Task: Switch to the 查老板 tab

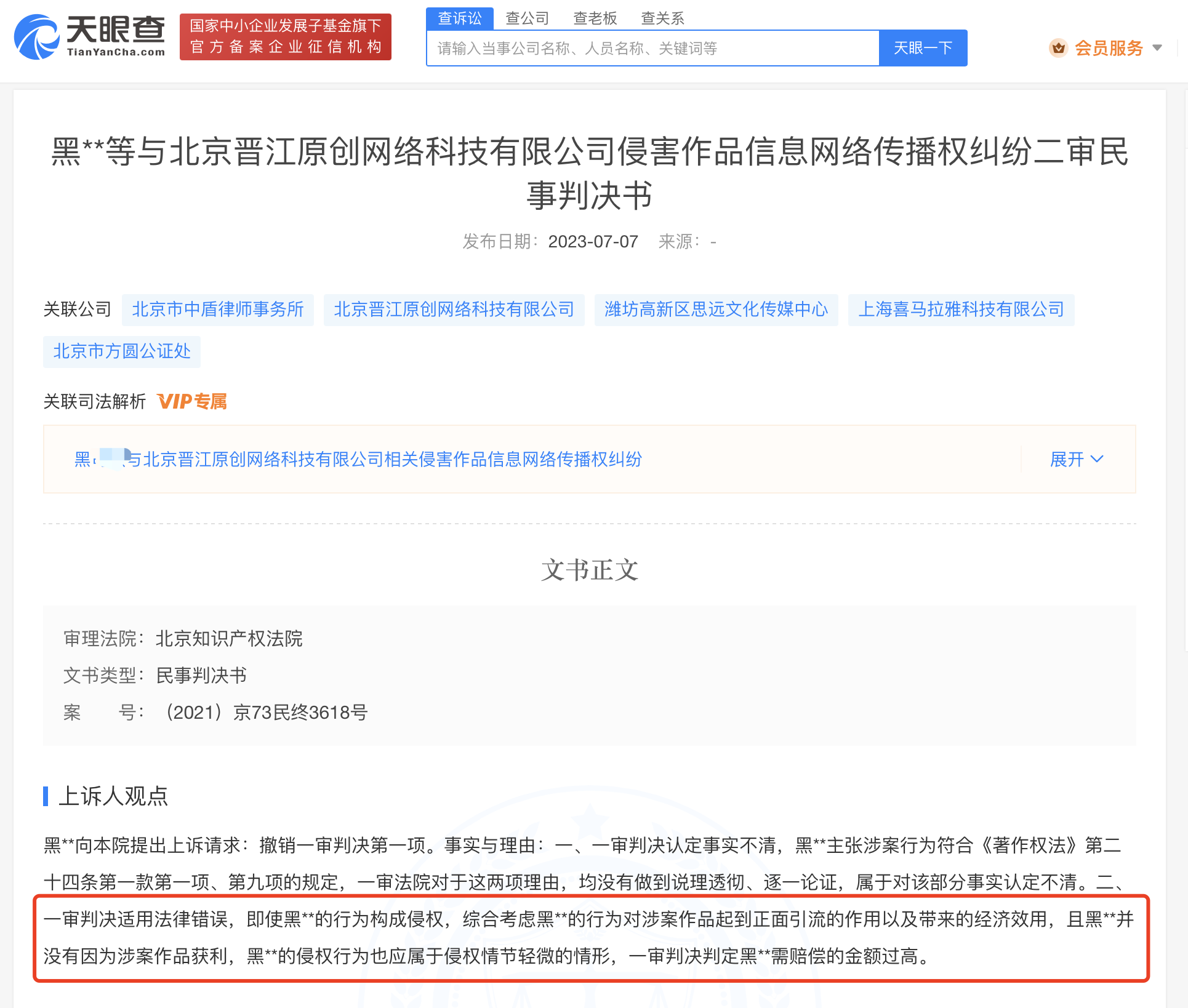Action: (x=595, y=18)
